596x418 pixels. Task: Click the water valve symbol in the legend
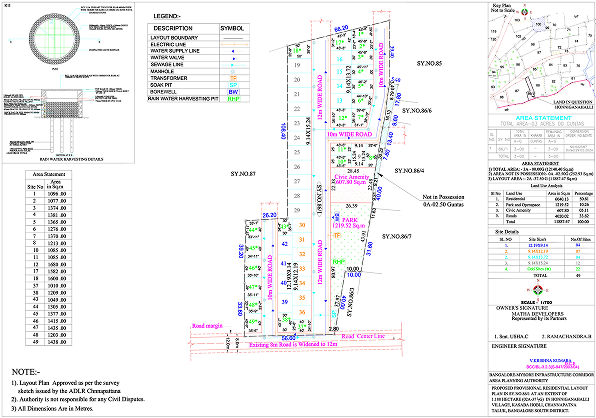[233, 58]
